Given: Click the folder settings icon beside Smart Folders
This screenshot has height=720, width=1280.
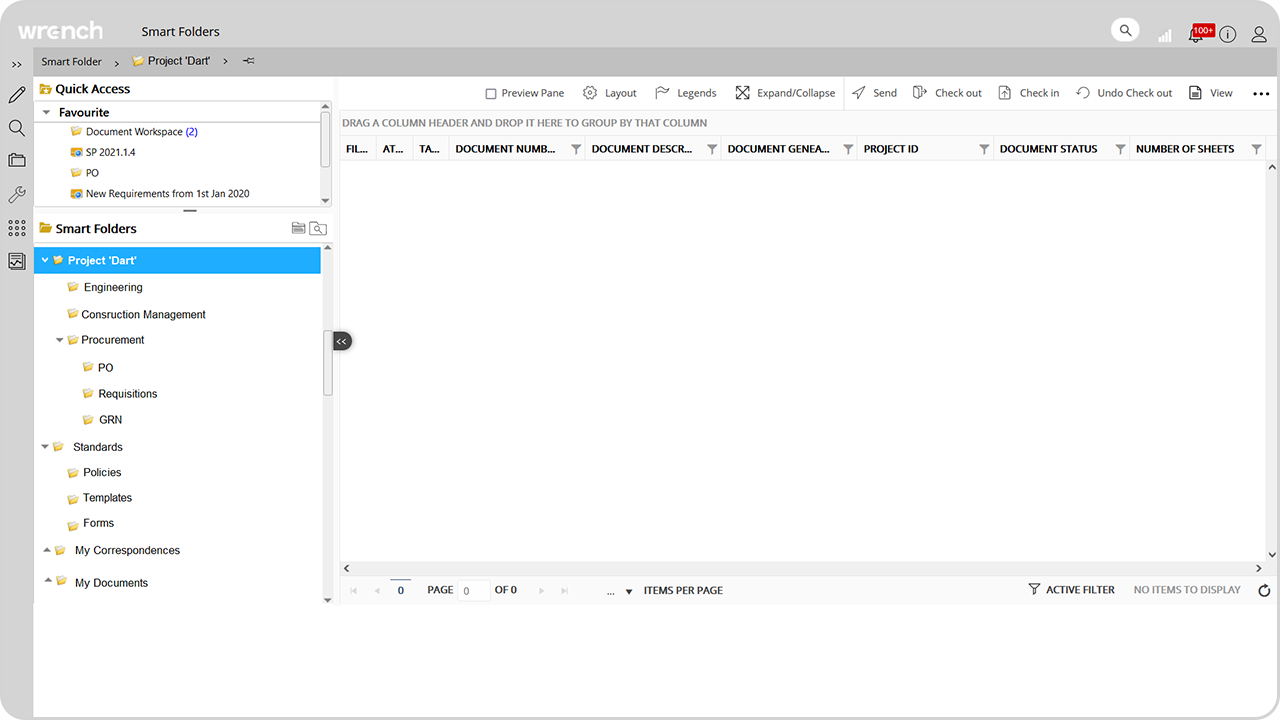Looking at the screenshot, I should click(x=298, y=228).
